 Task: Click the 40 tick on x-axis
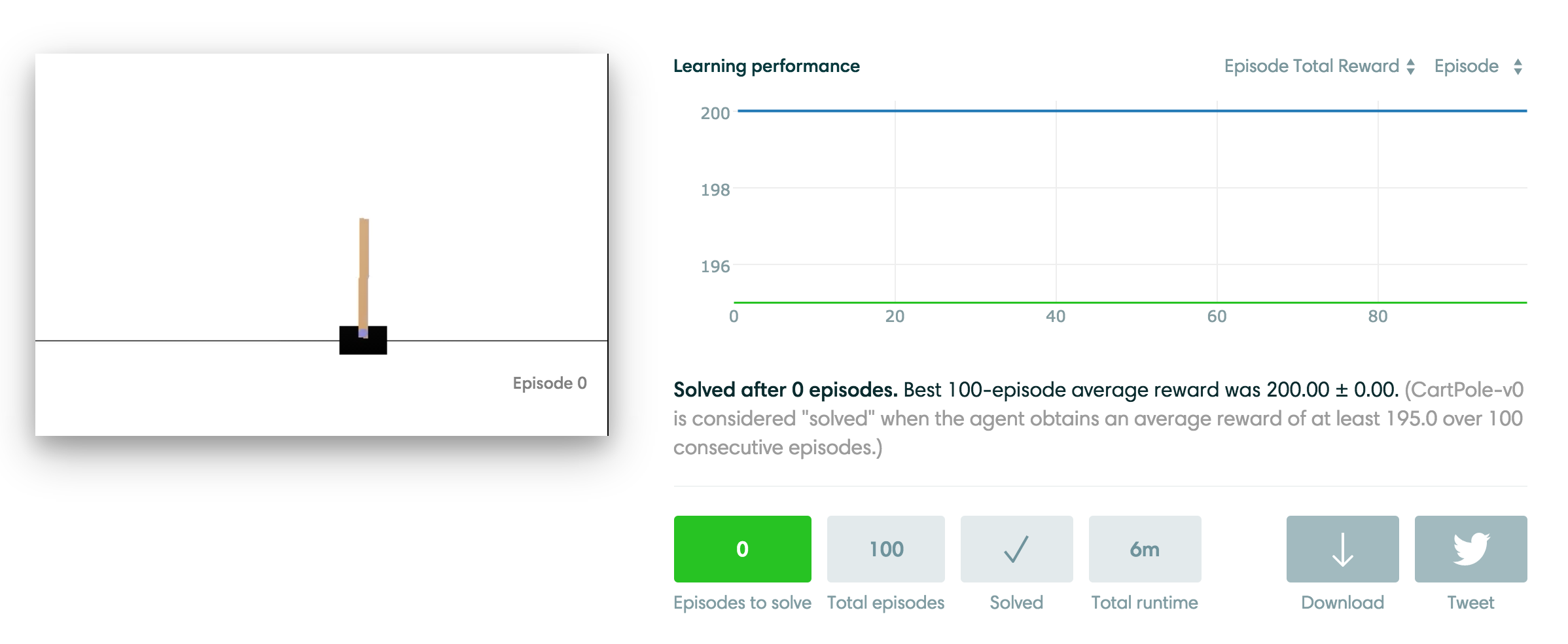click(1056, 317)
